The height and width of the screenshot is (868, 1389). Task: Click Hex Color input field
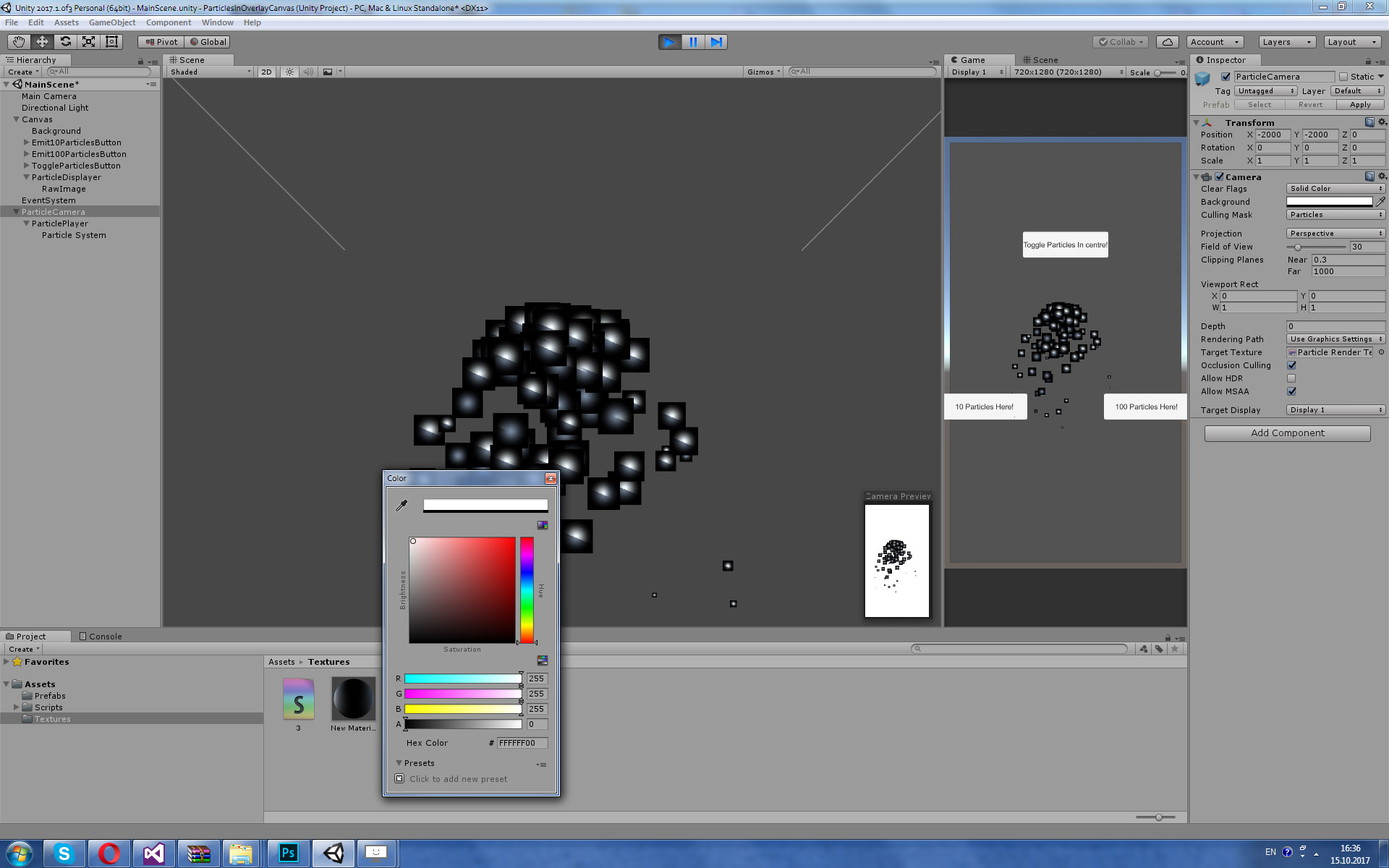(x=522, y=743)
